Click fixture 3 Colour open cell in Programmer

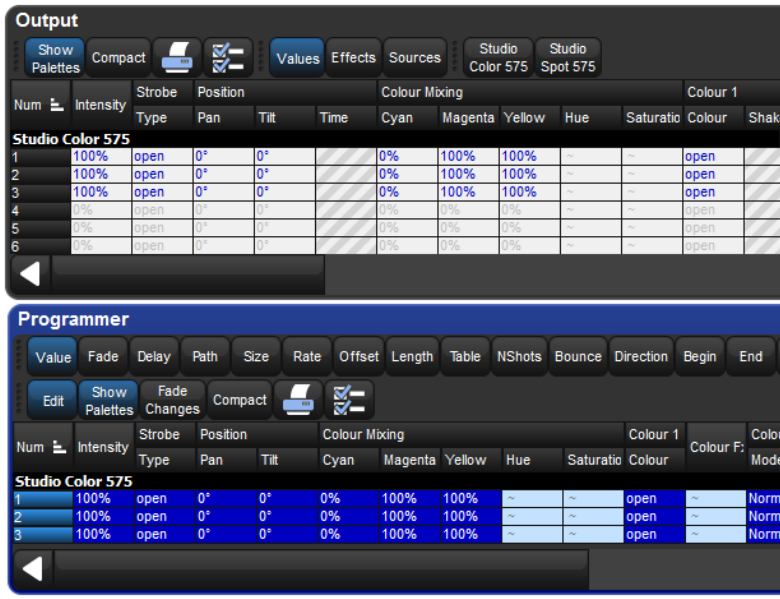(x=655, y=535)
